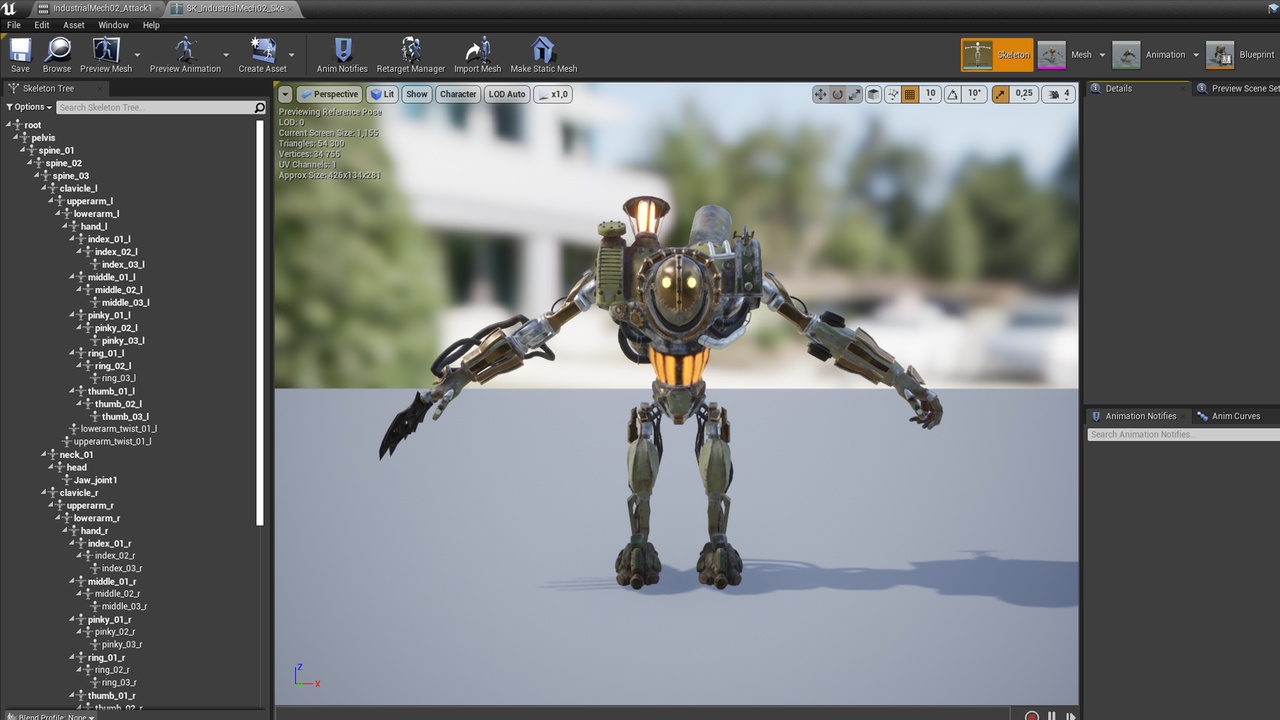
Task: Open the Help menu
Action: tap(151, 25)
